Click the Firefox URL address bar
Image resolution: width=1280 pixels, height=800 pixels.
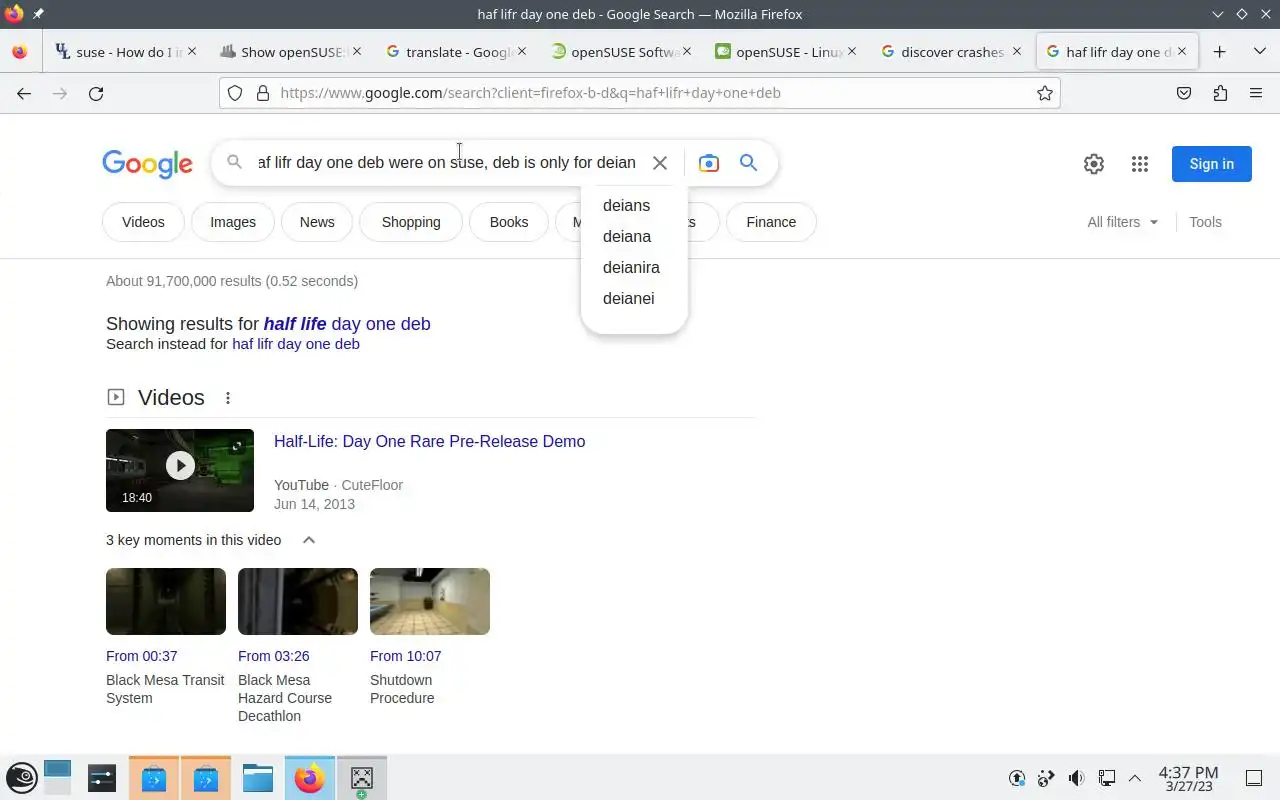640,93
